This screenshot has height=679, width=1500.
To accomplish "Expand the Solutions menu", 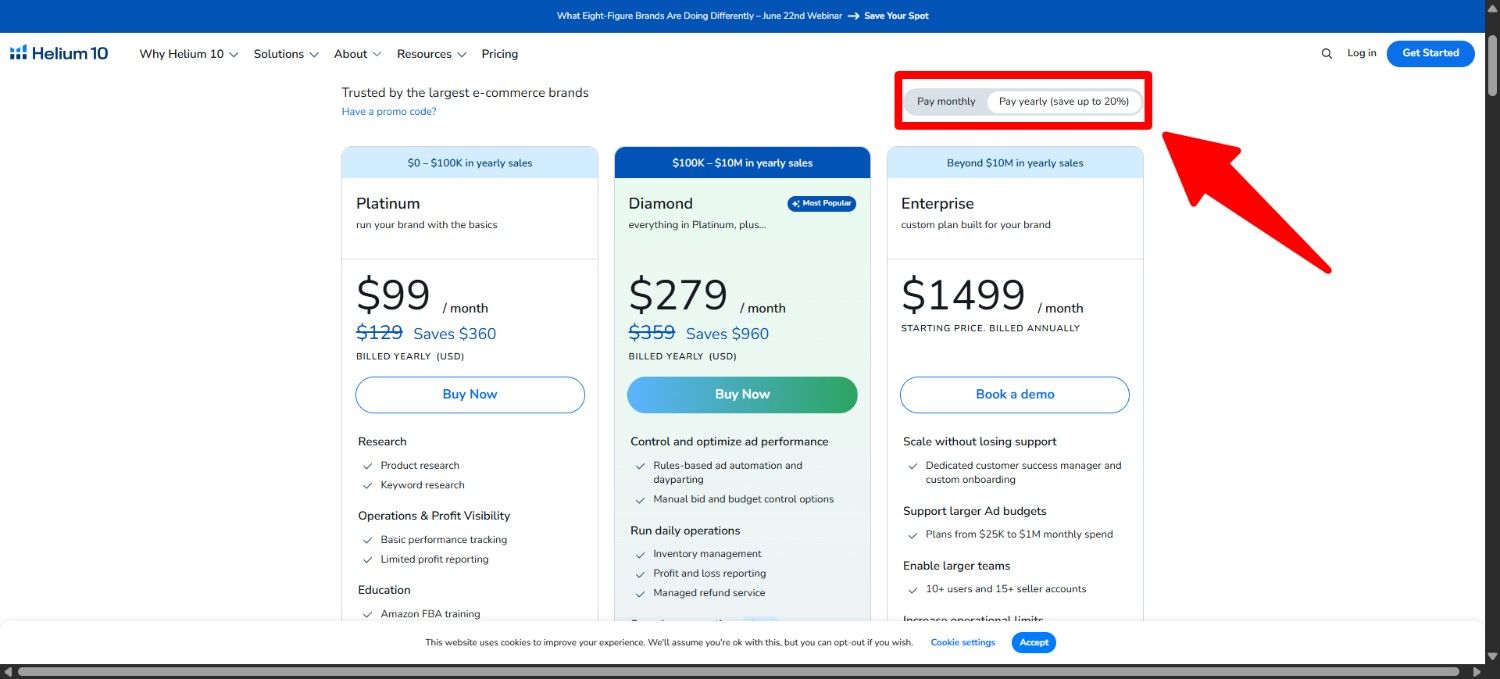I will pos(286,54).
